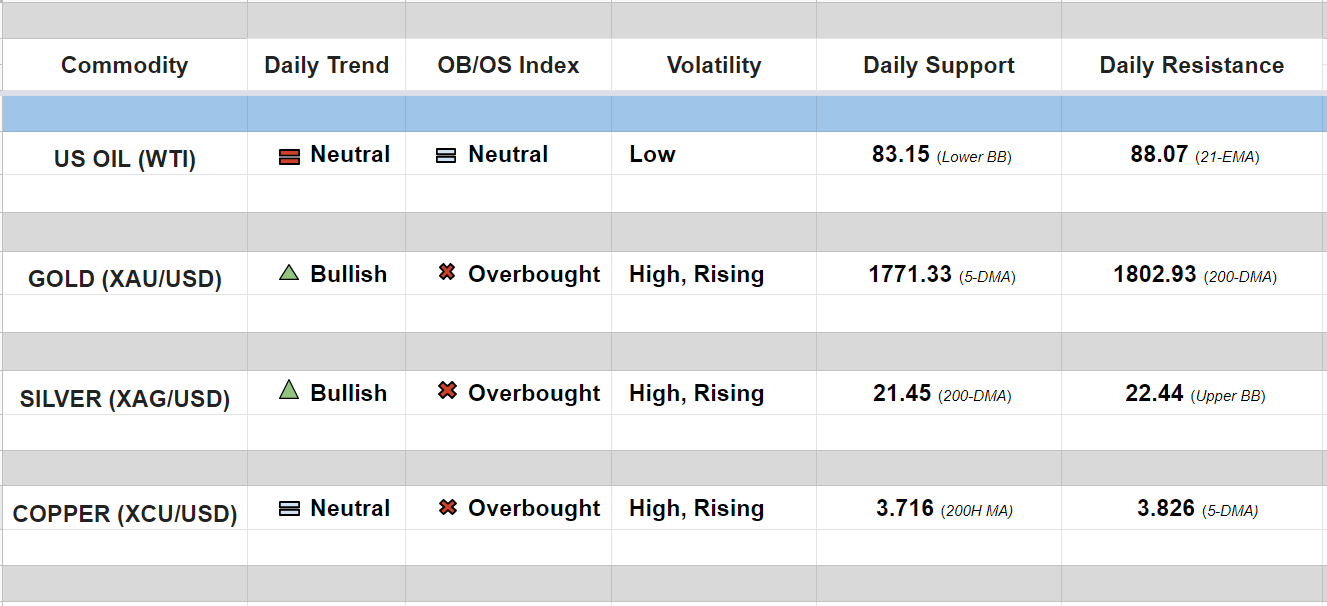Click the Low volatility cell for US Oil
The width and height of the screenshot is (1327, 606).
click(x=652, y=155)
